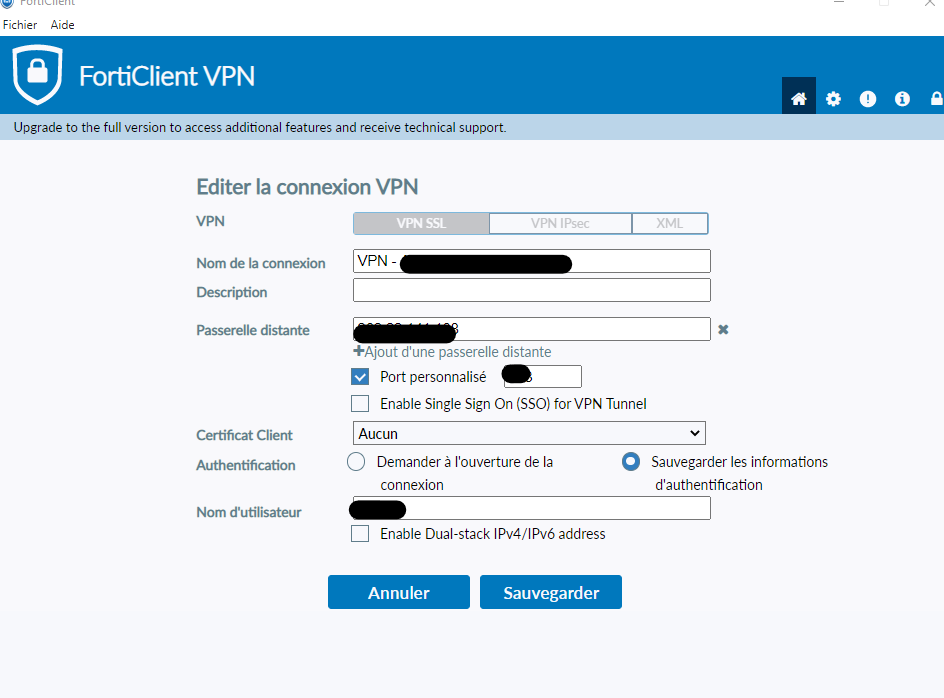
Task: Select Demander à l'ouverture de la connexion
Action: (355, 462)
